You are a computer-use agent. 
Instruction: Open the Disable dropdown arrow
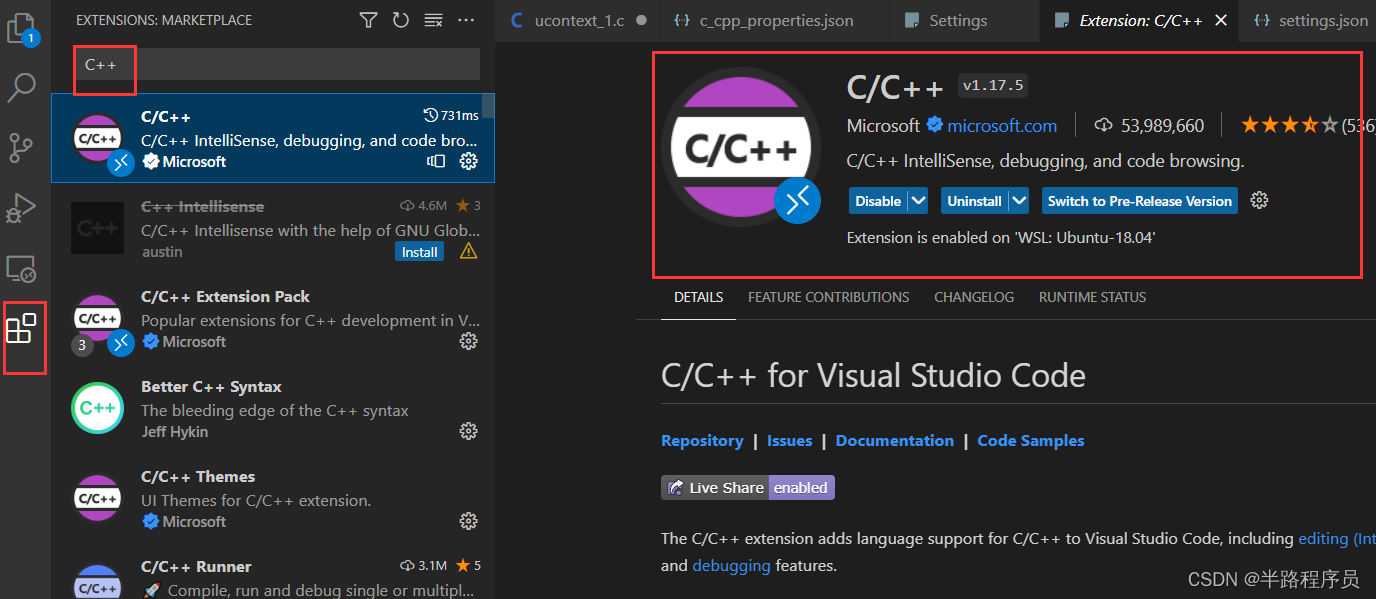coord(916,200)
